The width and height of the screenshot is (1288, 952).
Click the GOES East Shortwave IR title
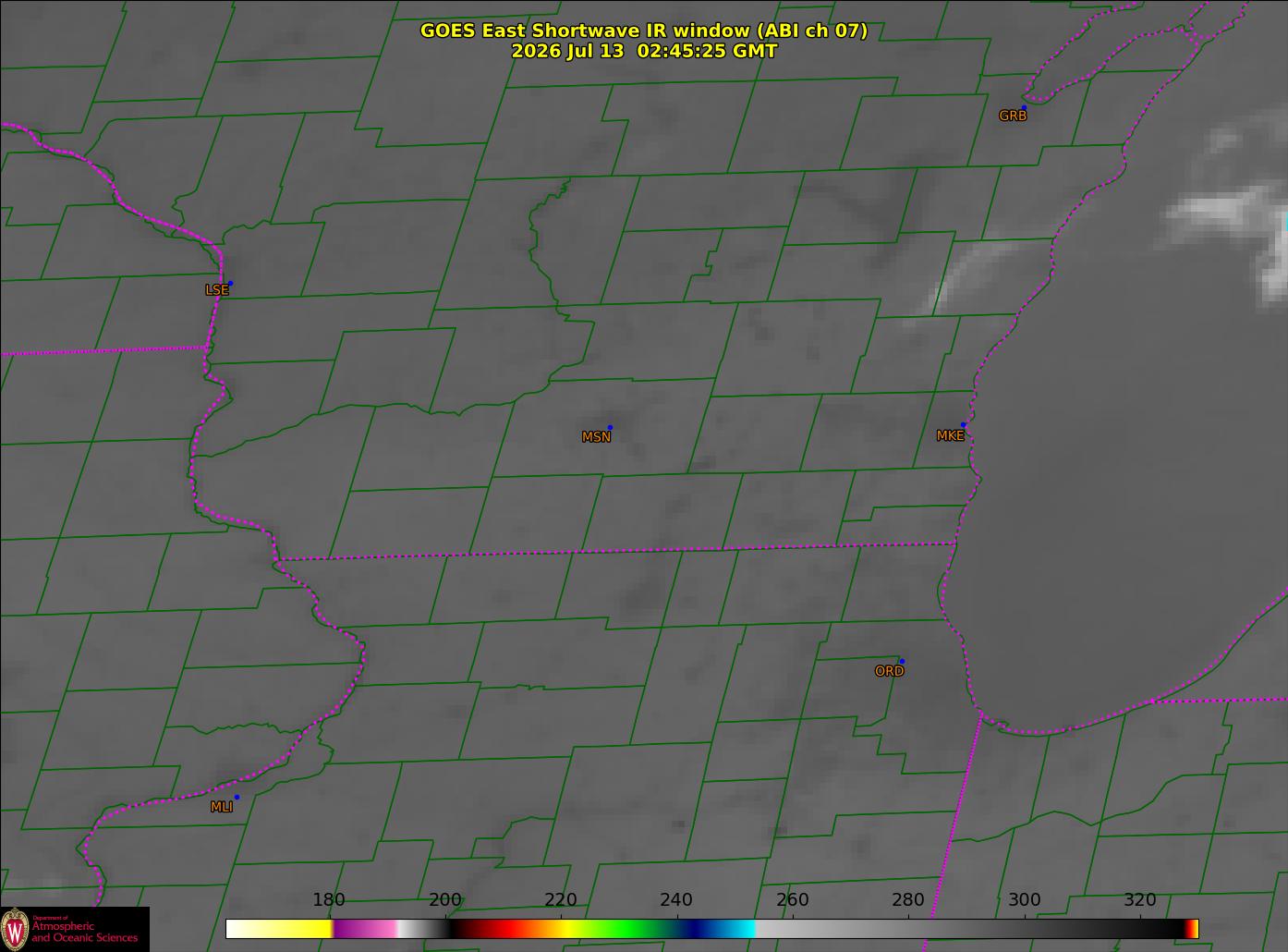pyautogui.click(x=644, y=31)
